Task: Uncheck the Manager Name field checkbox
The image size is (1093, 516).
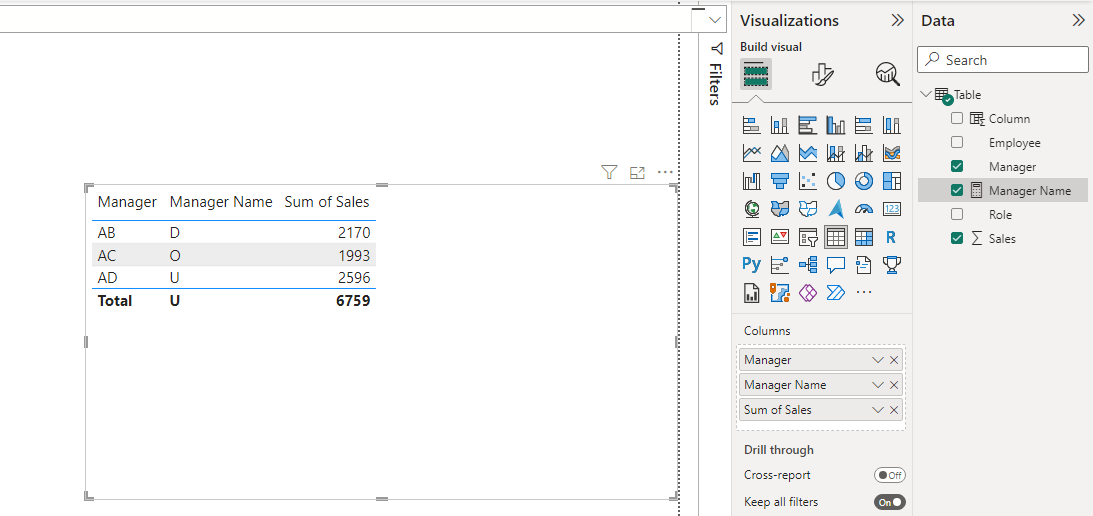Action: pos(957,190)
